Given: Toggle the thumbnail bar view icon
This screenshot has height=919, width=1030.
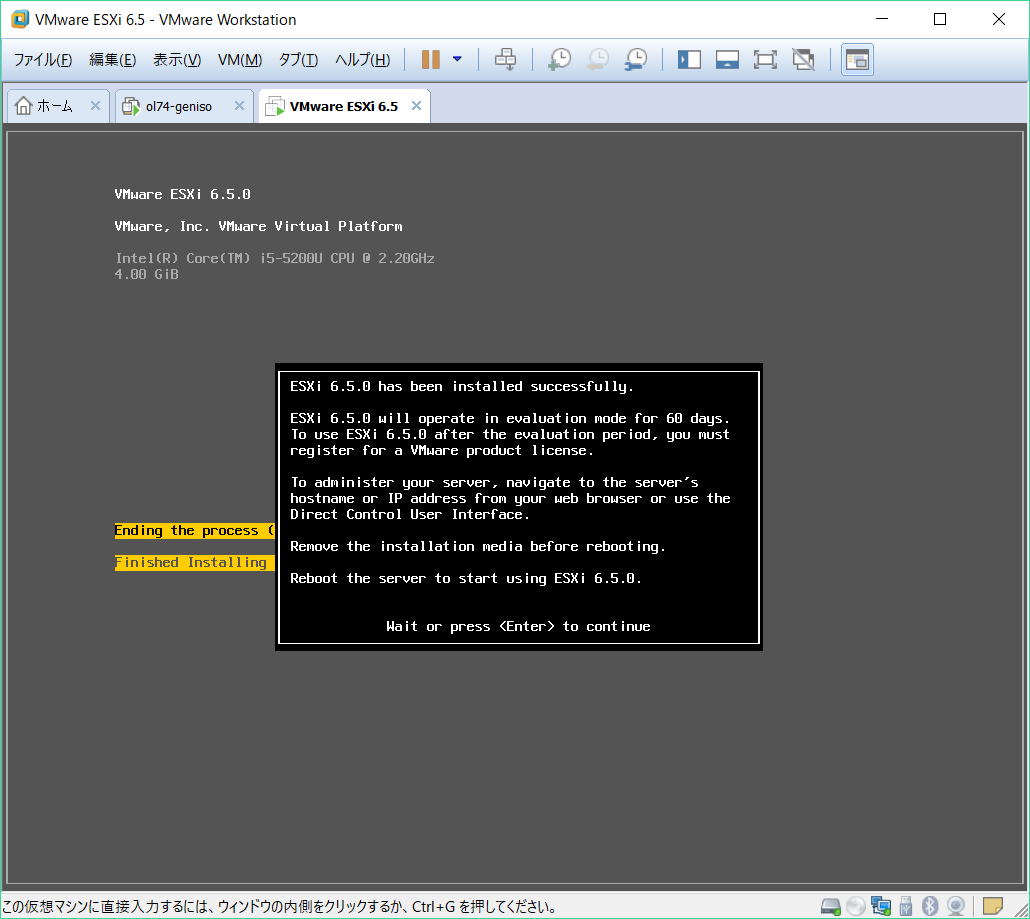Looking at the screenshot, I should point(727,60).
